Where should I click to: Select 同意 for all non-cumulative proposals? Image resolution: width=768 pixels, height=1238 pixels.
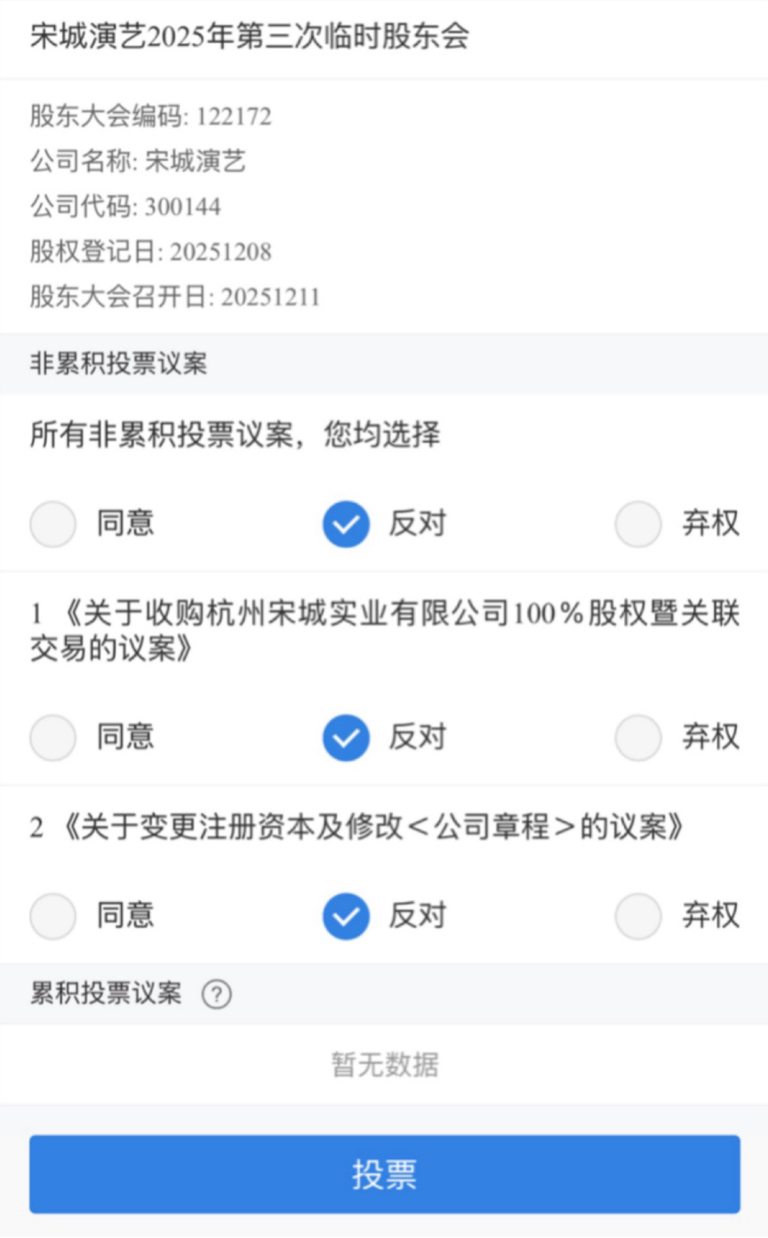(53, 524)
